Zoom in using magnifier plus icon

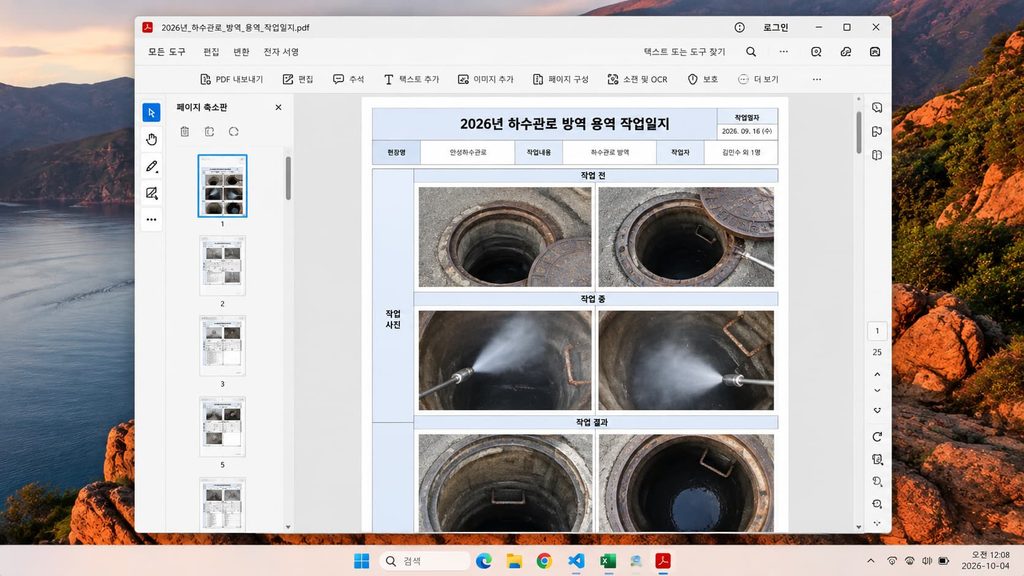[x=877, y=504]
